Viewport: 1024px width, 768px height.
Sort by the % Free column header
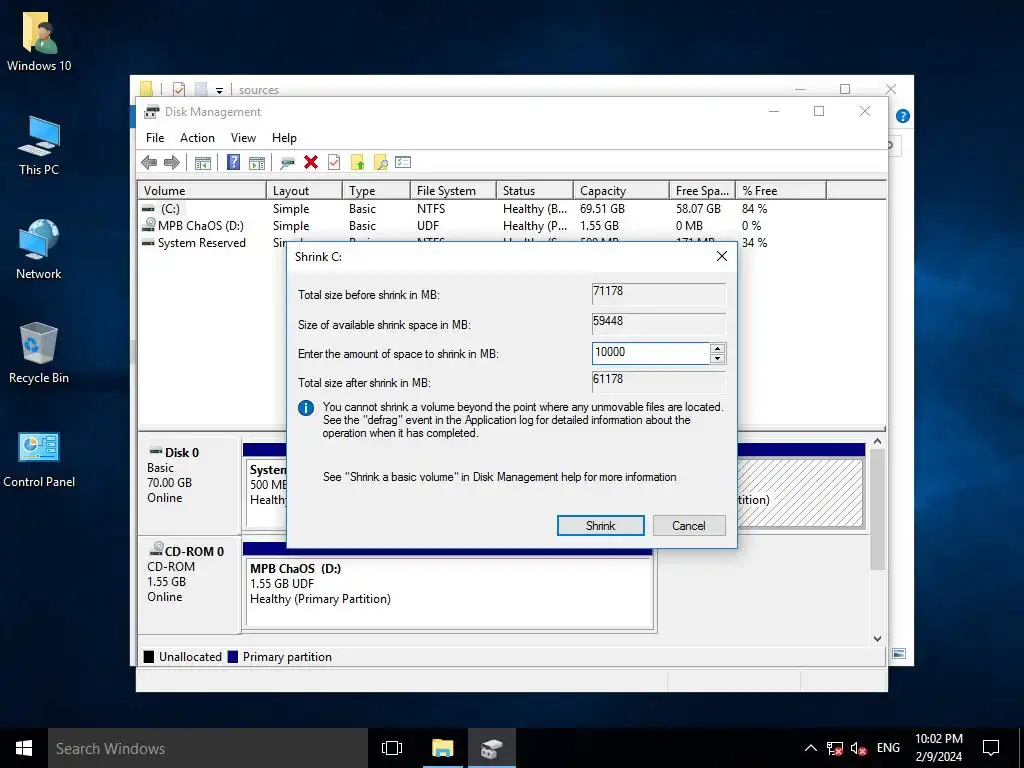pos(781,191)
